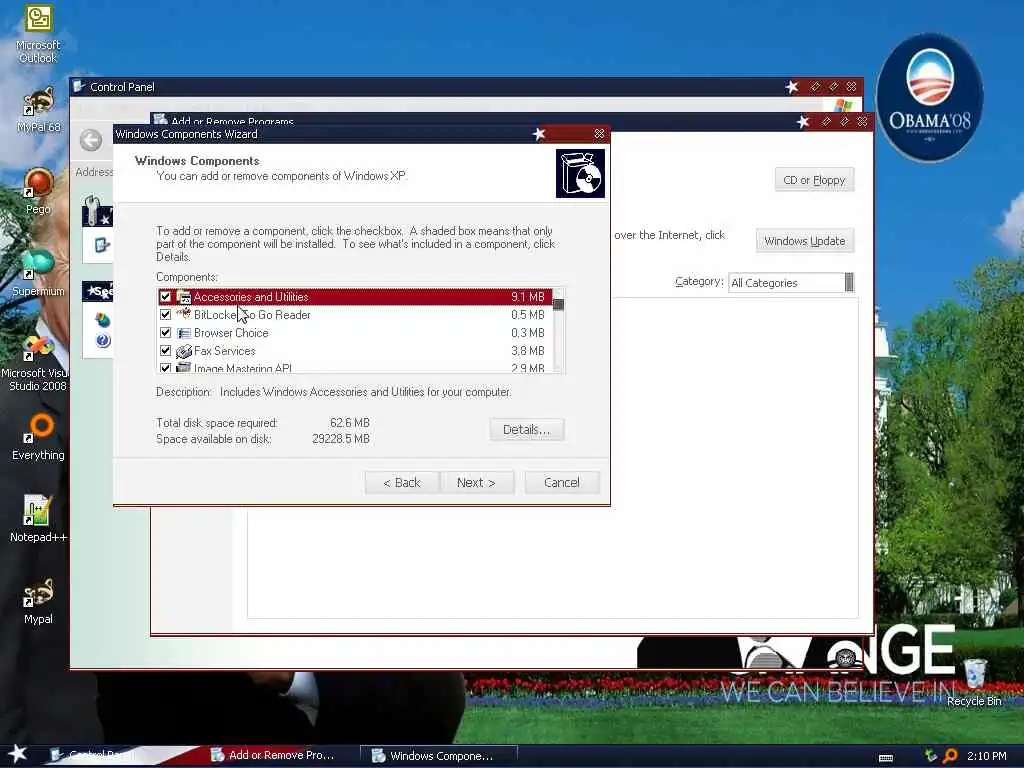Select the BitLocker To Go Reader row
The image size is (1024, 768).
click(356, 315)
